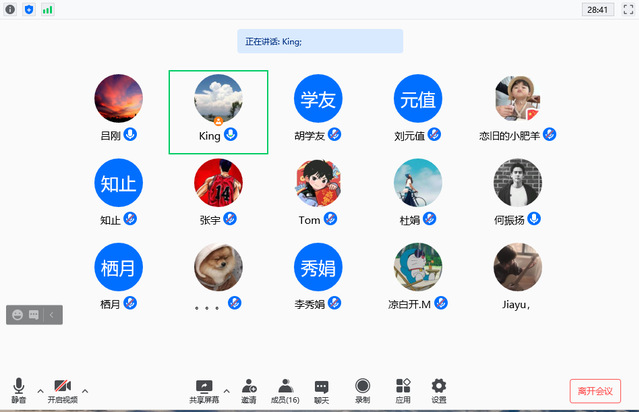Turn on camera with 开启视频
Image resolution: width=639 pixels, height=412 pixels.
[62, 386]
